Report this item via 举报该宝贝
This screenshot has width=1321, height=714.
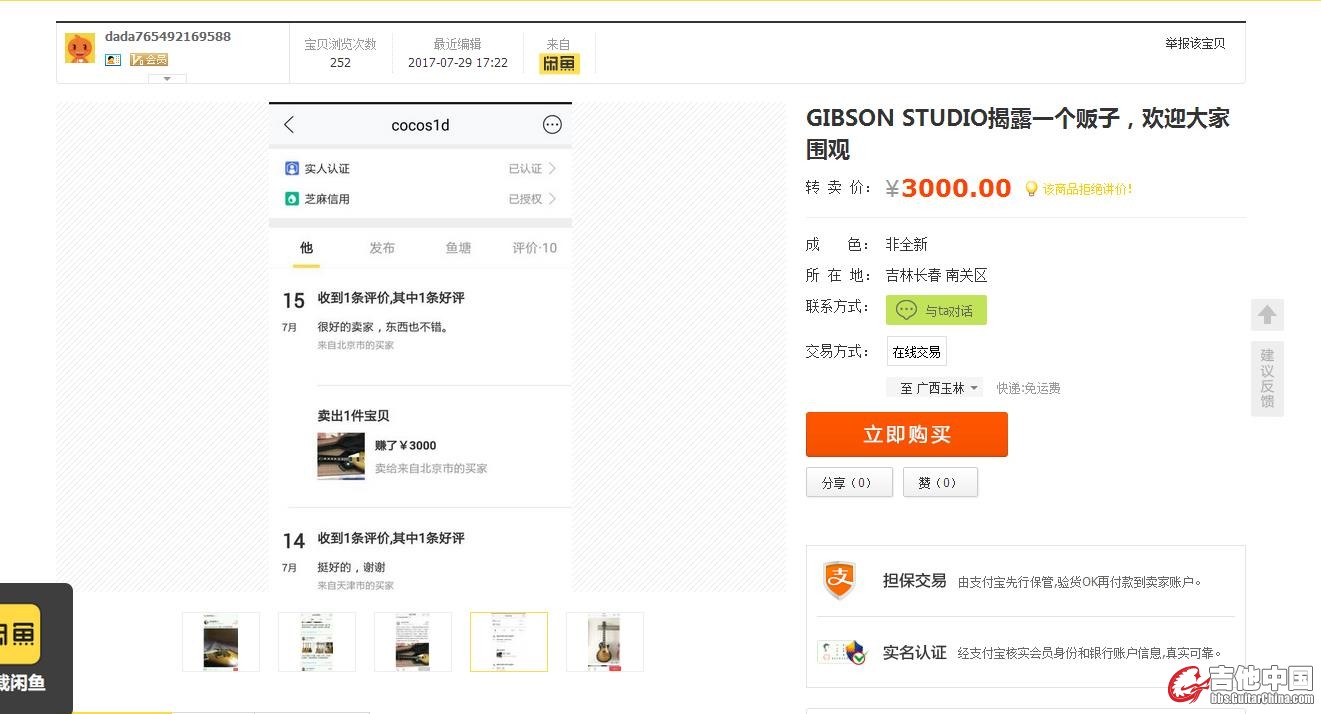[1195, 43]
